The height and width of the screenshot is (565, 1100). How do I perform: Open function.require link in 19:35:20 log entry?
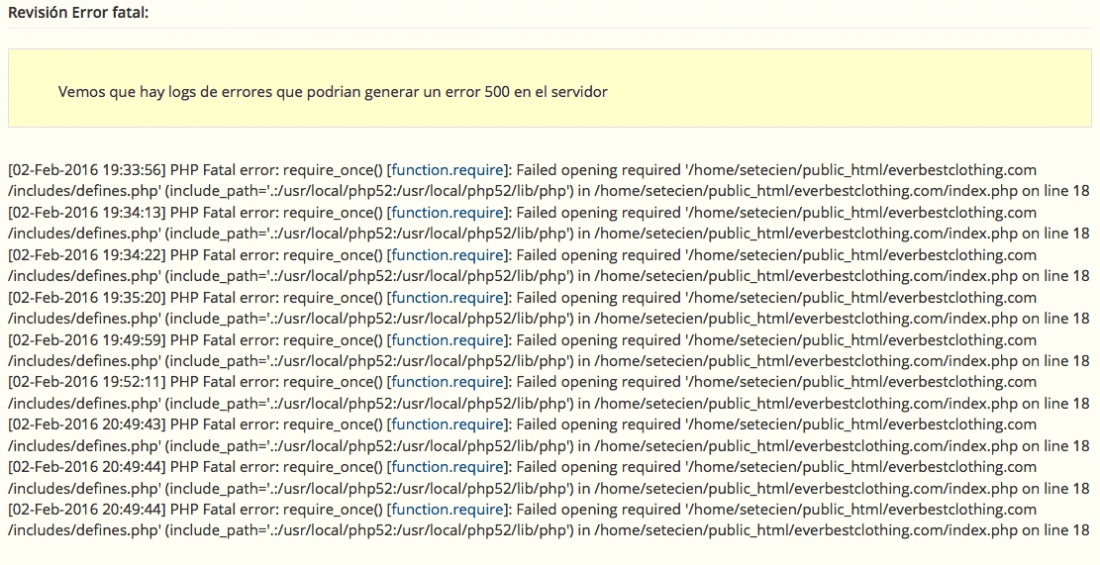(x=448, y=298)
